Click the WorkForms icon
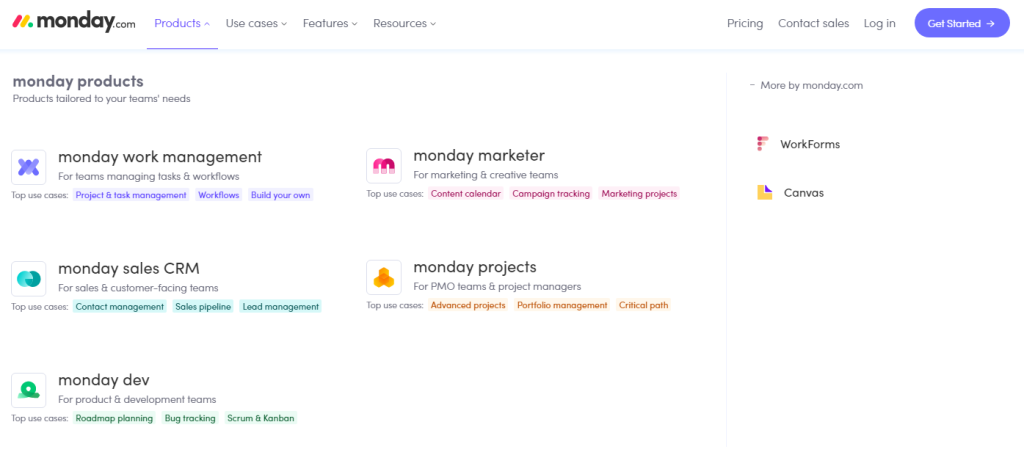This screenshot has height=455, width=1024. point(763,144)
